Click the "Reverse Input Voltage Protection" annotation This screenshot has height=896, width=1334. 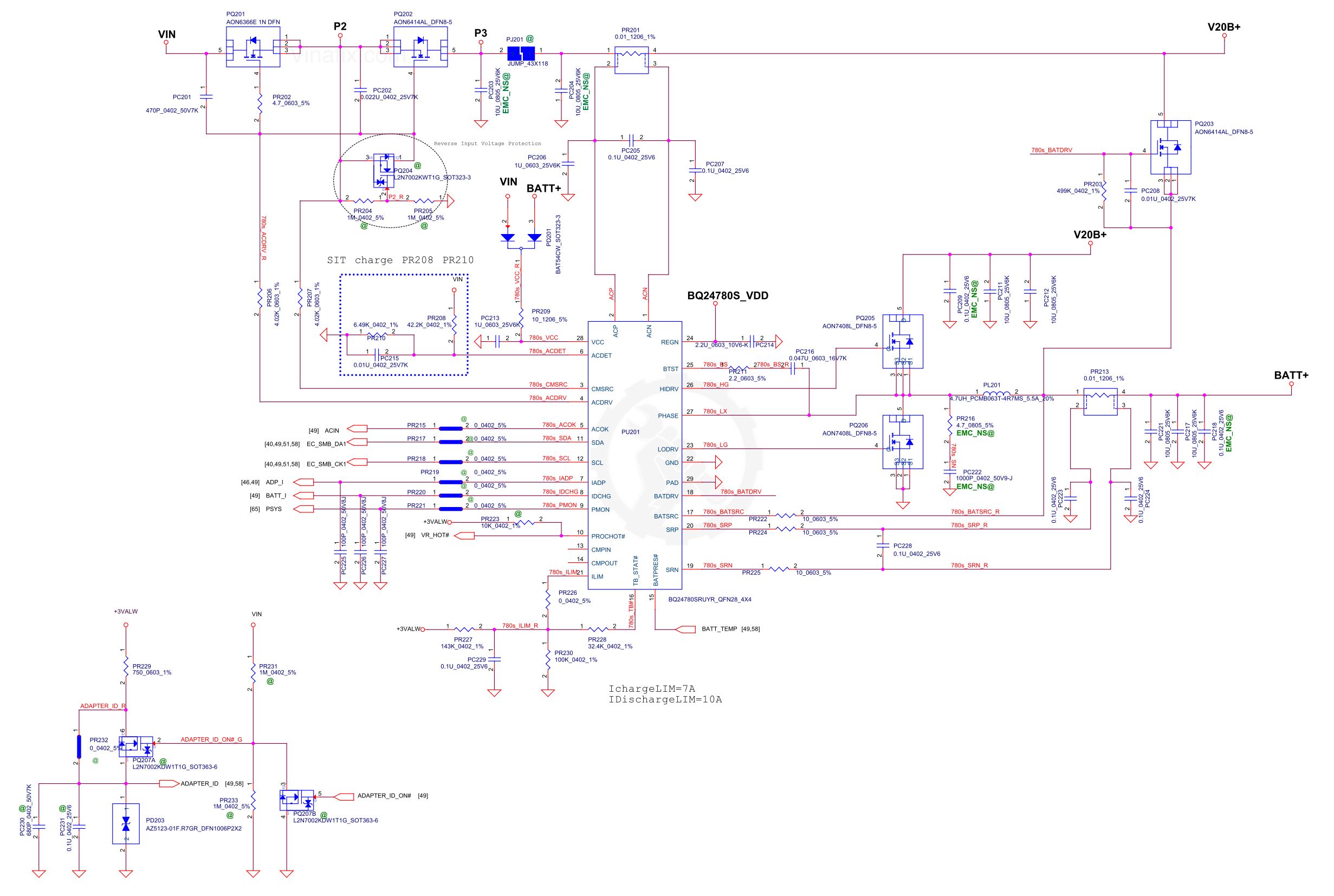pos(488,144)
